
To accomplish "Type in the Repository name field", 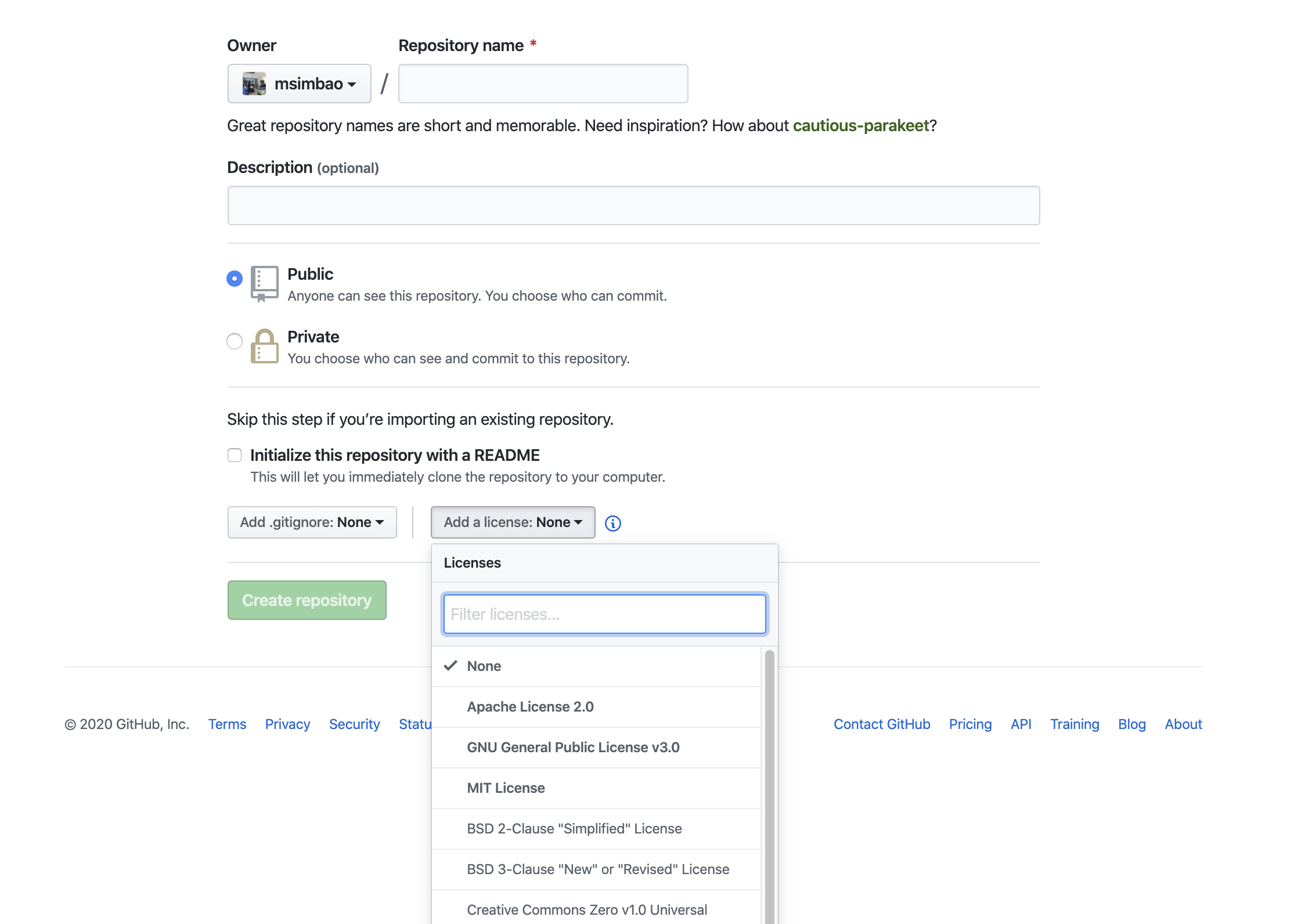I will point(543,82).
